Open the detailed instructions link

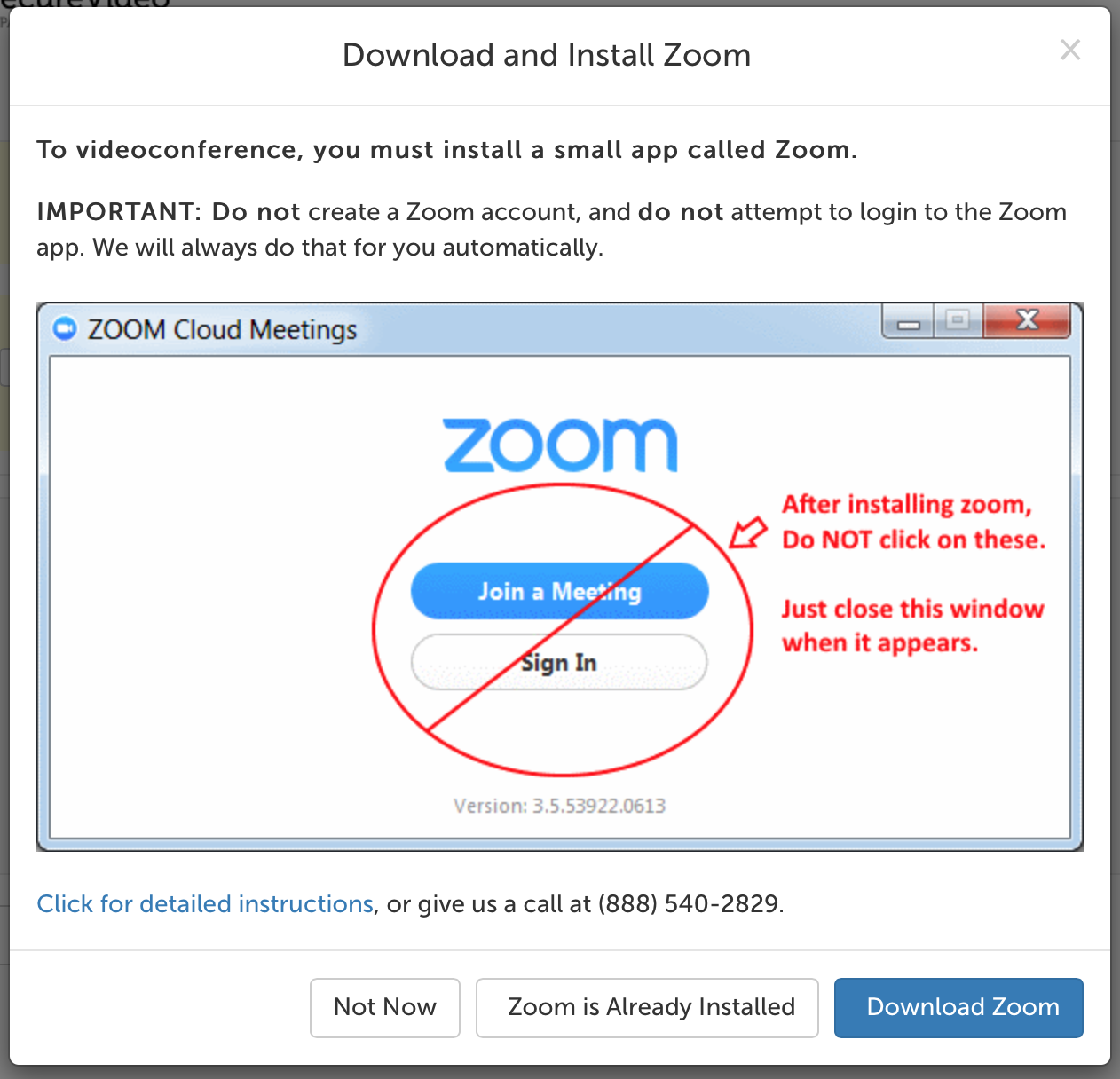click(x=204, y=903)
